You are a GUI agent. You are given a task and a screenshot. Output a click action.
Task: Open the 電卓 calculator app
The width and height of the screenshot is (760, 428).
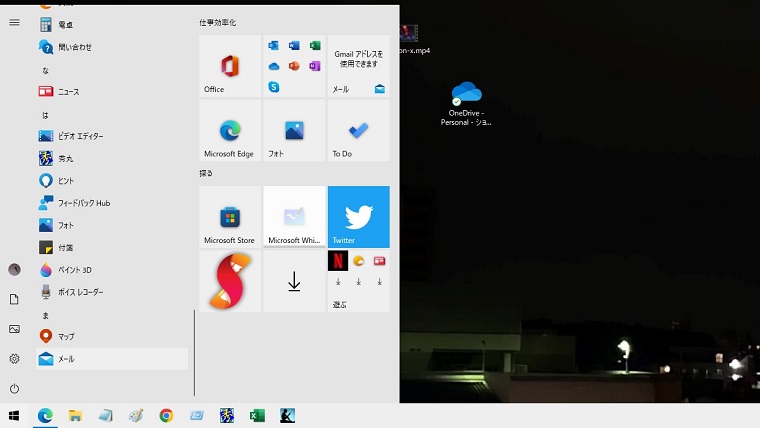(x=112, y=25)
